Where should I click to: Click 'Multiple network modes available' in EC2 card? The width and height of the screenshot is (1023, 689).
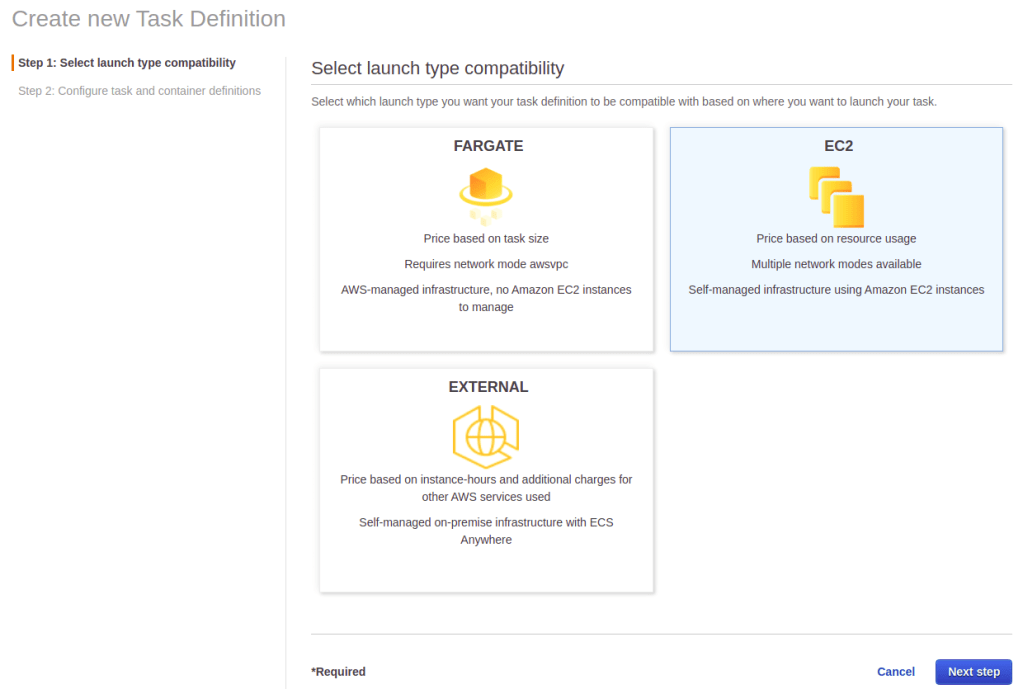pyautogui.click(x=836, y=265)
